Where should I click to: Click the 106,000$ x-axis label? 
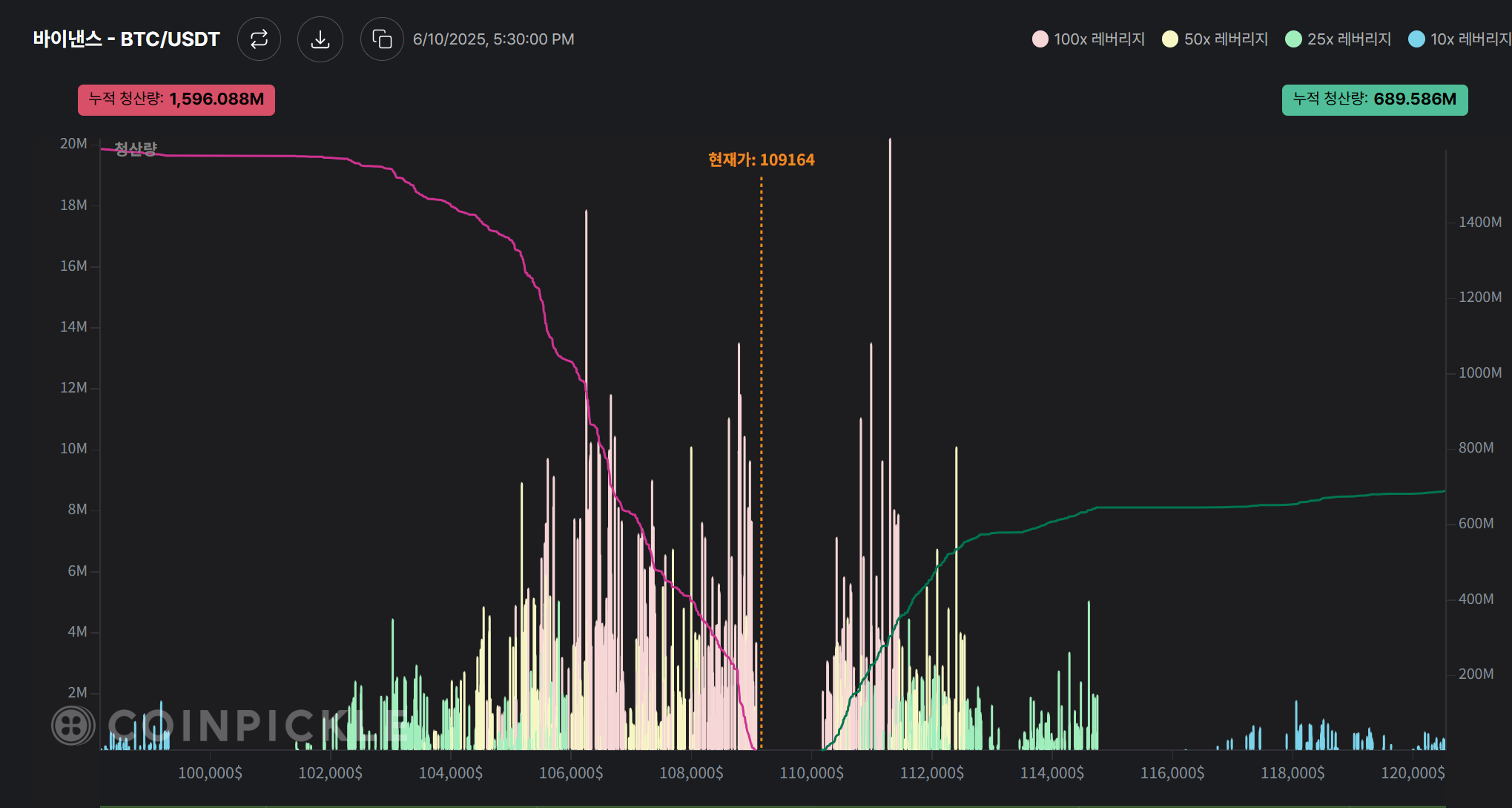click(571, 773)
